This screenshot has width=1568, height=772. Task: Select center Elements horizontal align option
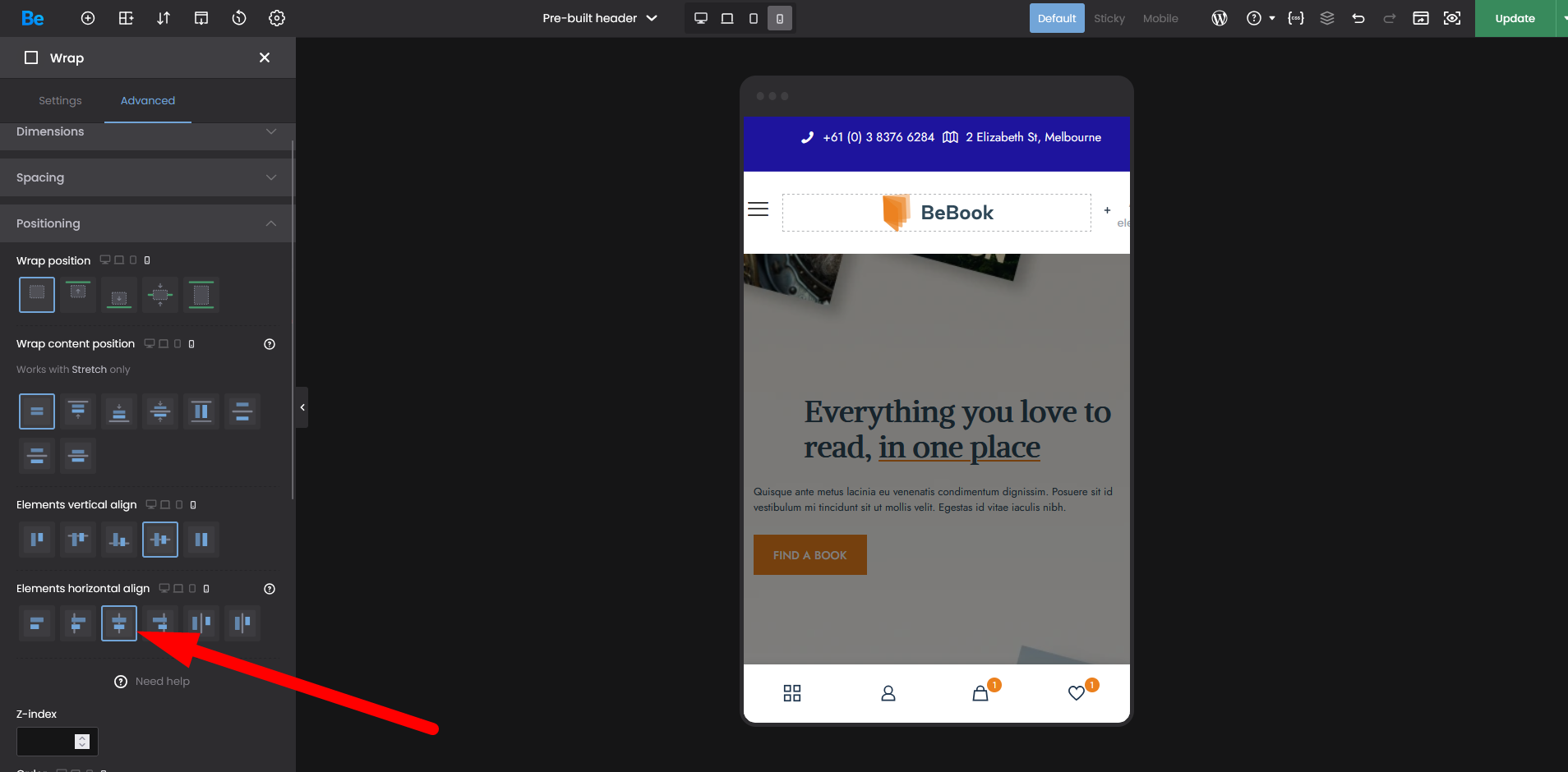click(119, 623)
